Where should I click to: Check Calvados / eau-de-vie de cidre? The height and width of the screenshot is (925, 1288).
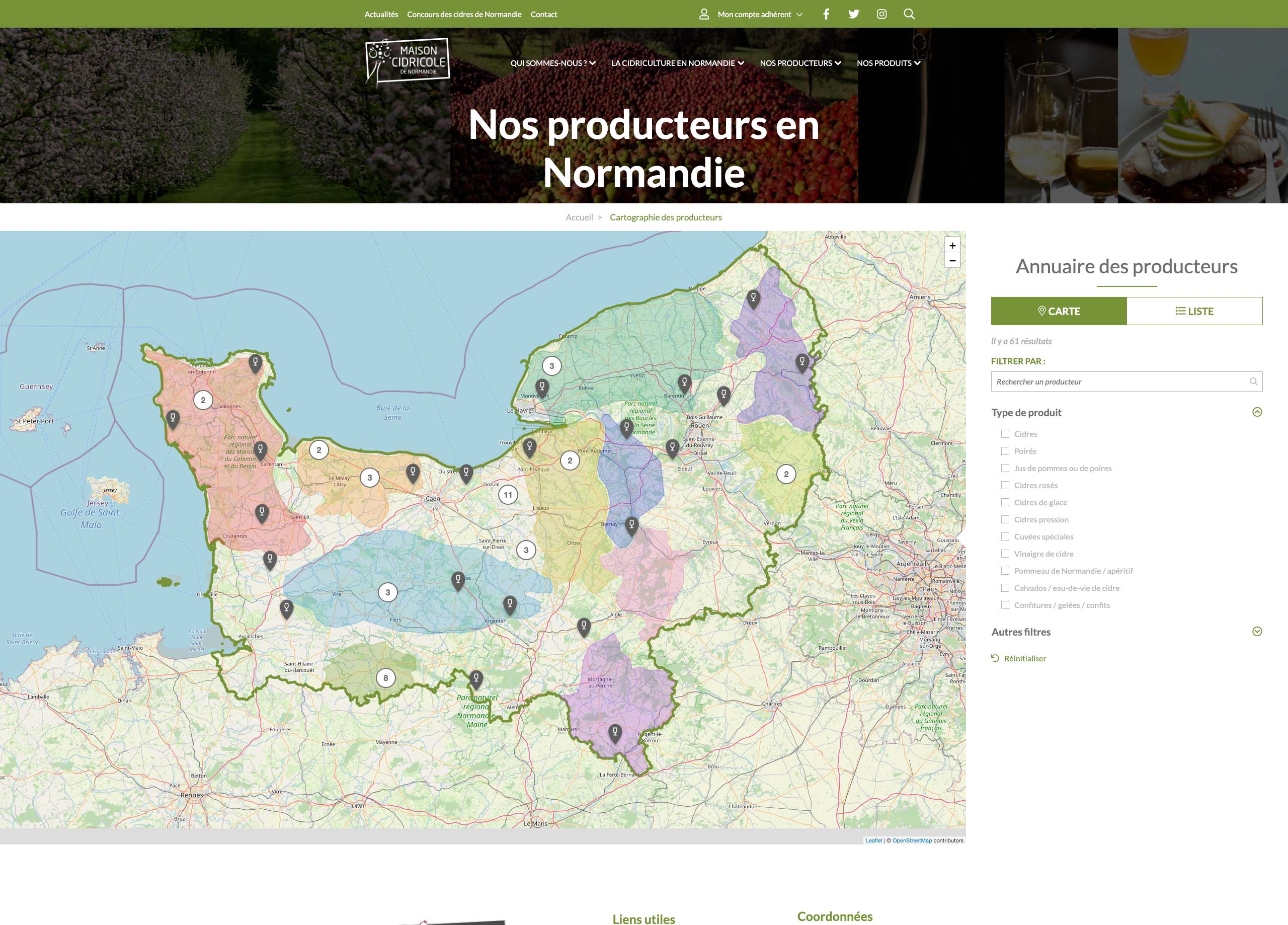[x=1005, y=588]
